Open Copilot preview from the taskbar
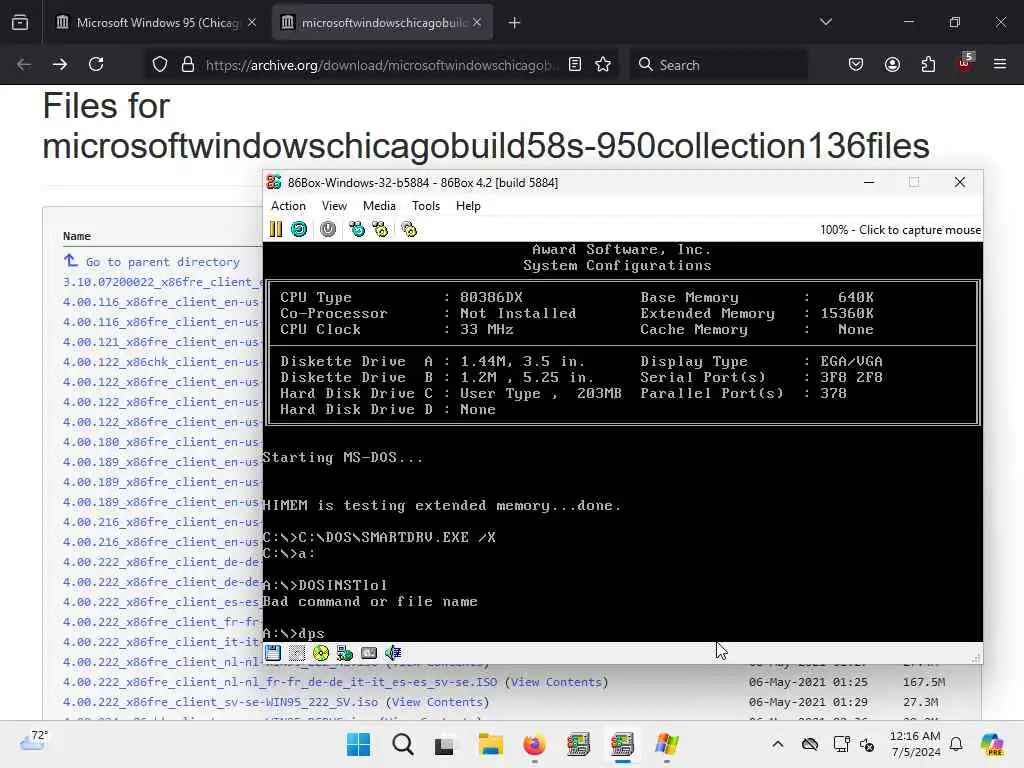The height and width of the screenshot is (768, 1024). (x=992, y=744)
